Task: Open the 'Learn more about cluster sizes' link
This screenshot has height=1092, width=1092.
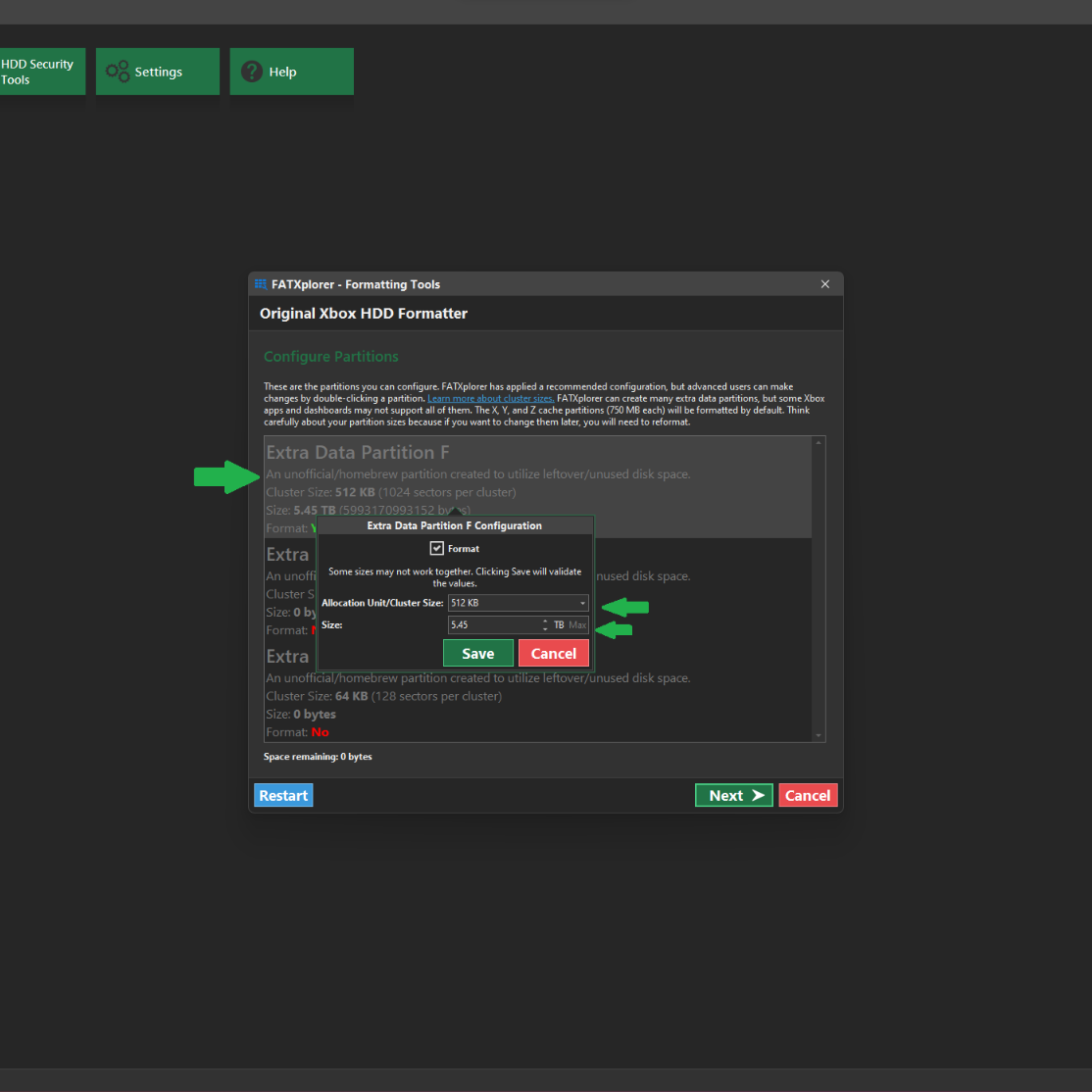Action: tap(490, 398)
